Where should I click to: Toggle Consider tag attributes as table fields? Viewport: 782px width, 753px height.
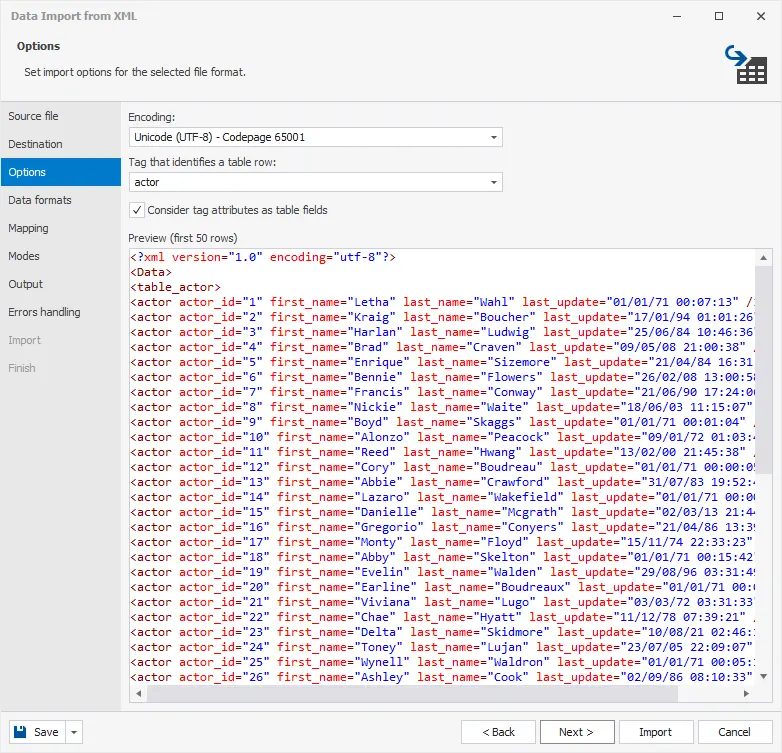137,210
